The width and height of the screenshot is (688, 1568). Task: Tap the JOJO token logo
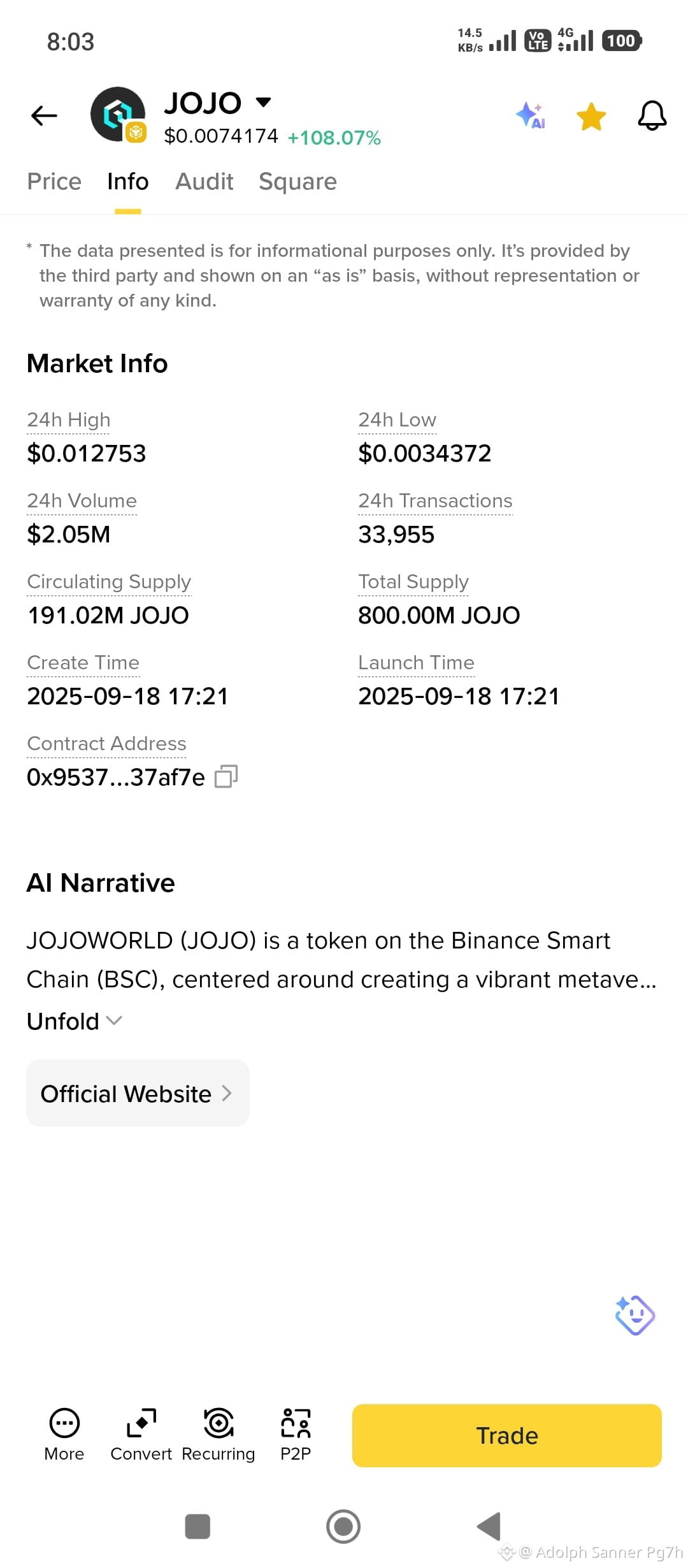pyautogui.click(x=118, y=114)
